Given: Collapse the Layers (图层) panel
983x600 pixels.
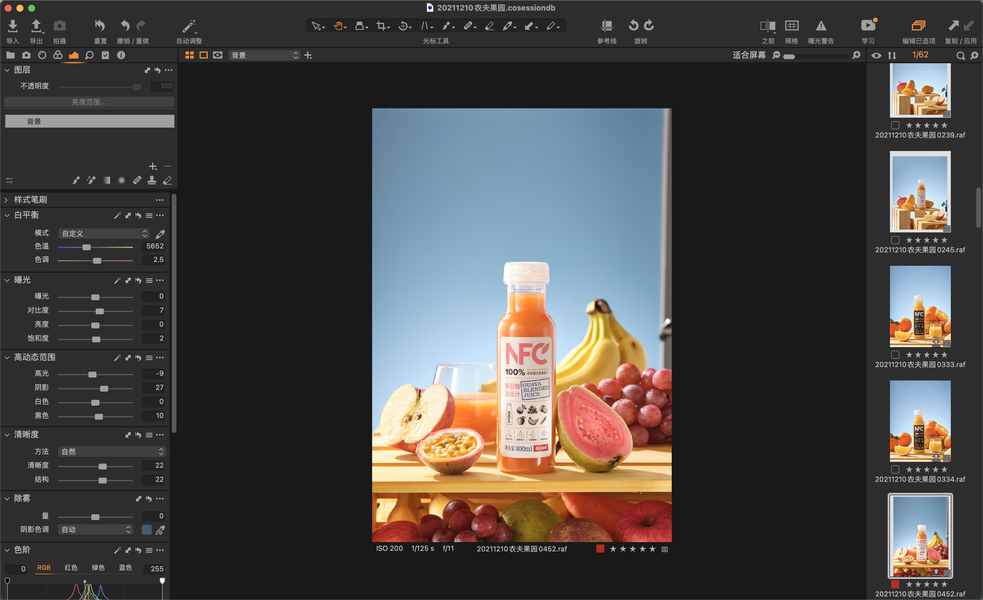Looking at the screenshot, I should pyautogui.click(x=7, y=70).
